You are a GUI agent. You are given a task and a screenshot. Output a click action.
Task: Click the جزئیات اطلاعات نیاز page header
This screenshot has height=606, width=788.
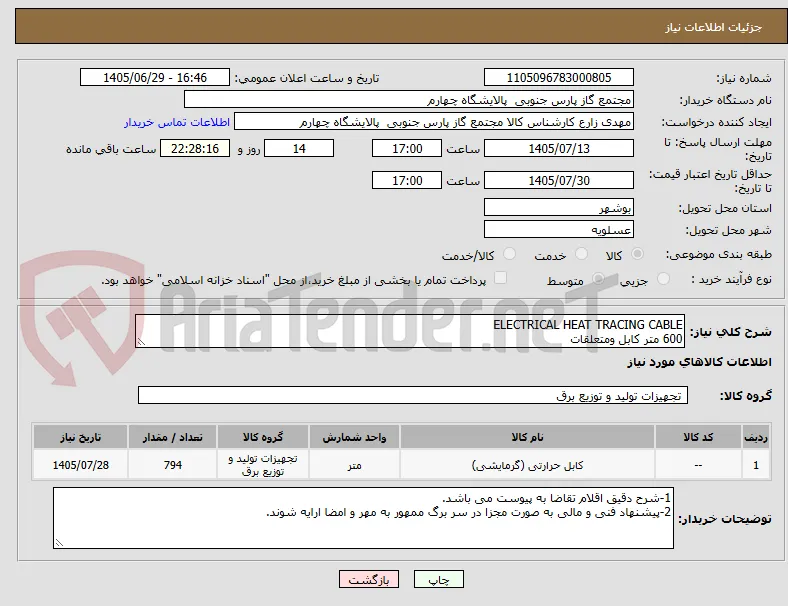point(713,27)
